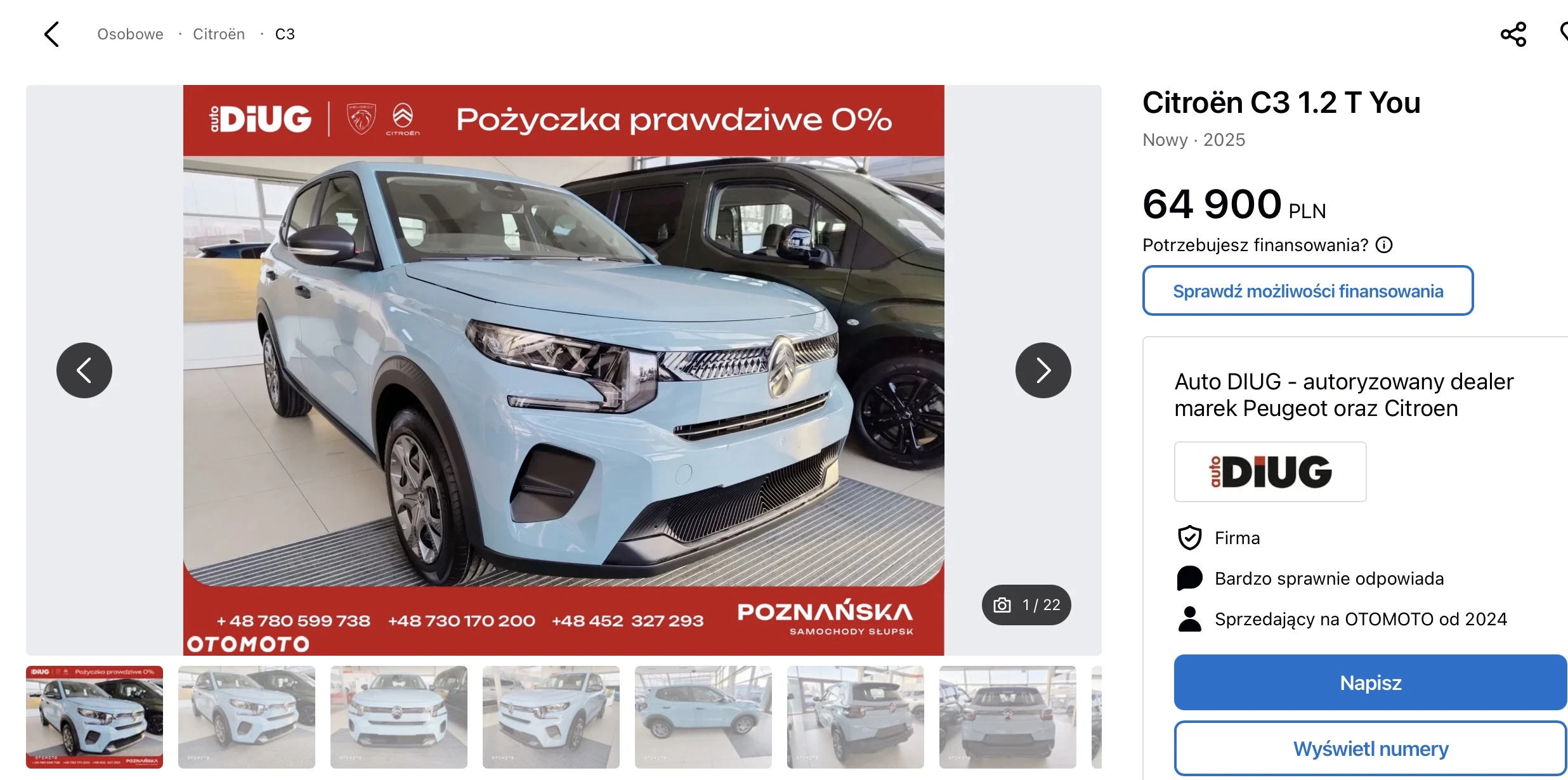Select the fifth side-view thumbnail

point(703,717)
